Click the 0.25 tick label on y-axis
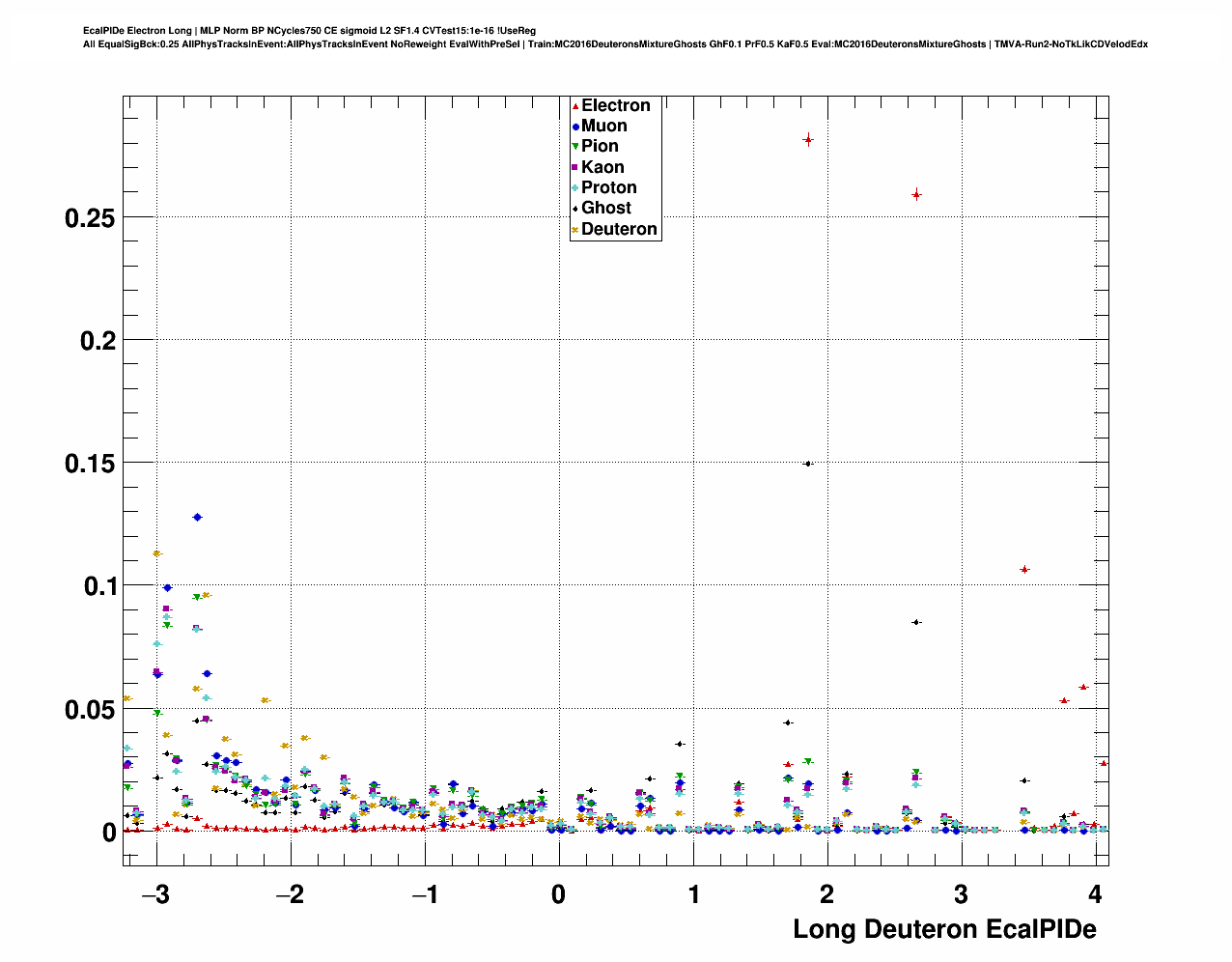This screenshot has height=962, width=1232. point(90,218)
